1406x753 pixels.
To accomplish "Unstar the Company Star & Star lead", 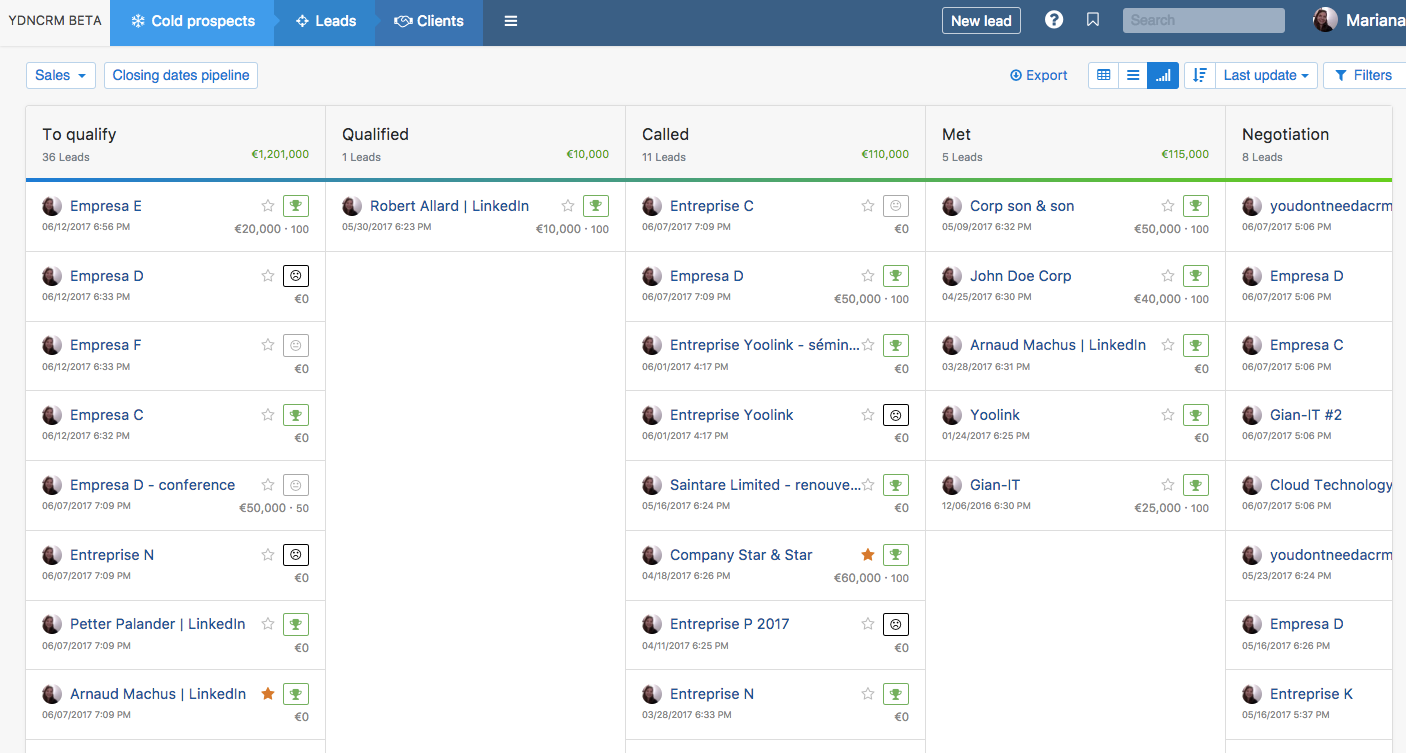I will (x=867, y=554).
